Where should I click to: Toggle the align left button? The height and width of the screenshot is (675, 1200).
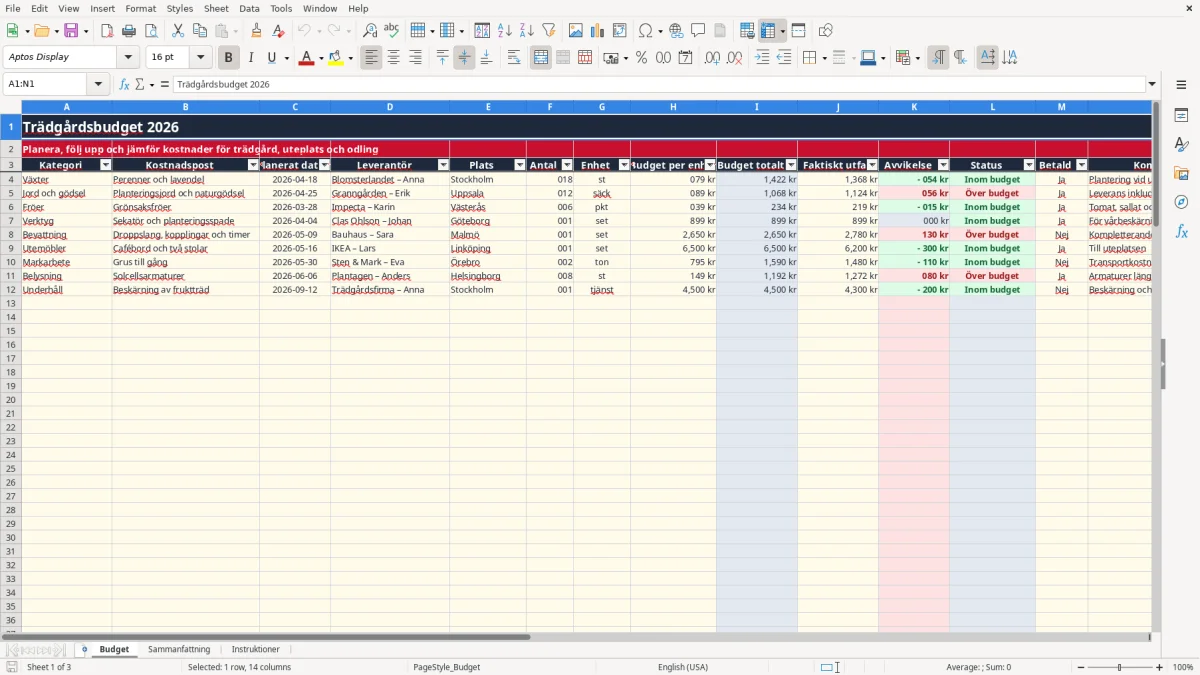tap(372, 58)
